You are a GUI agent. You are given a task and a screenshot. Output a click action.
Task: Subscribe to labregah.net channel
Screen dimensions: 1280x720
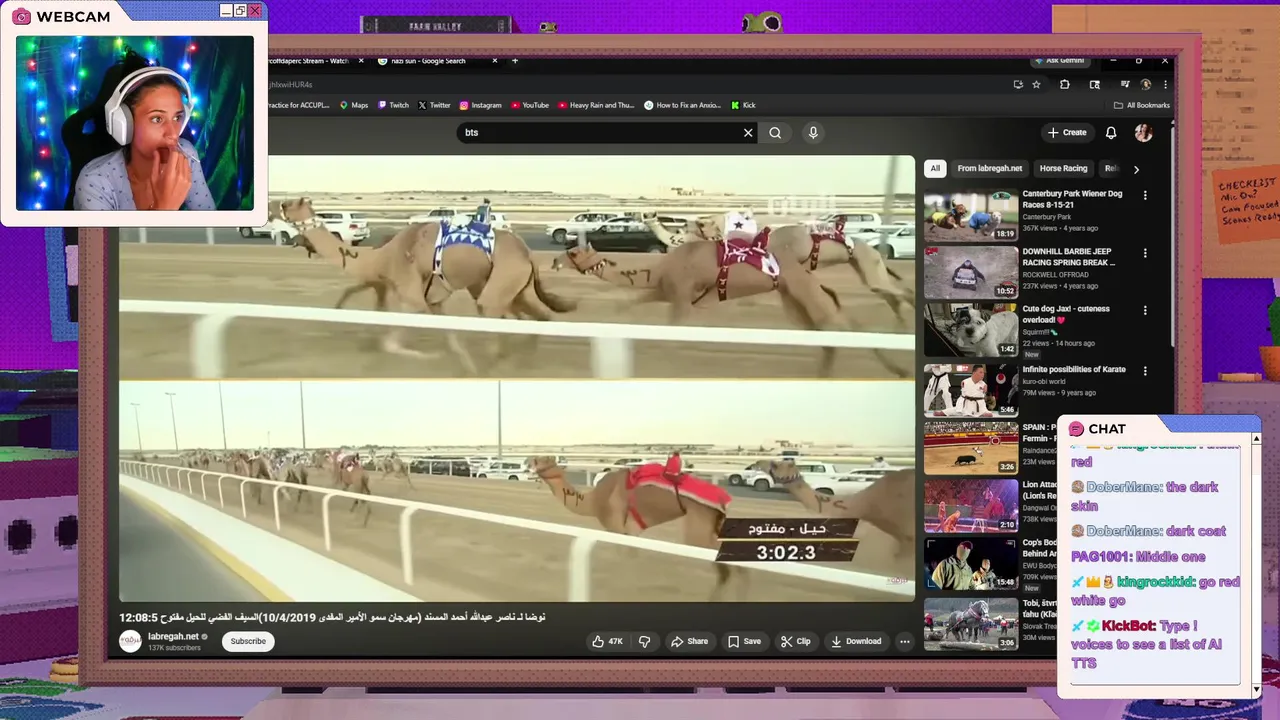tap(248, 641)
